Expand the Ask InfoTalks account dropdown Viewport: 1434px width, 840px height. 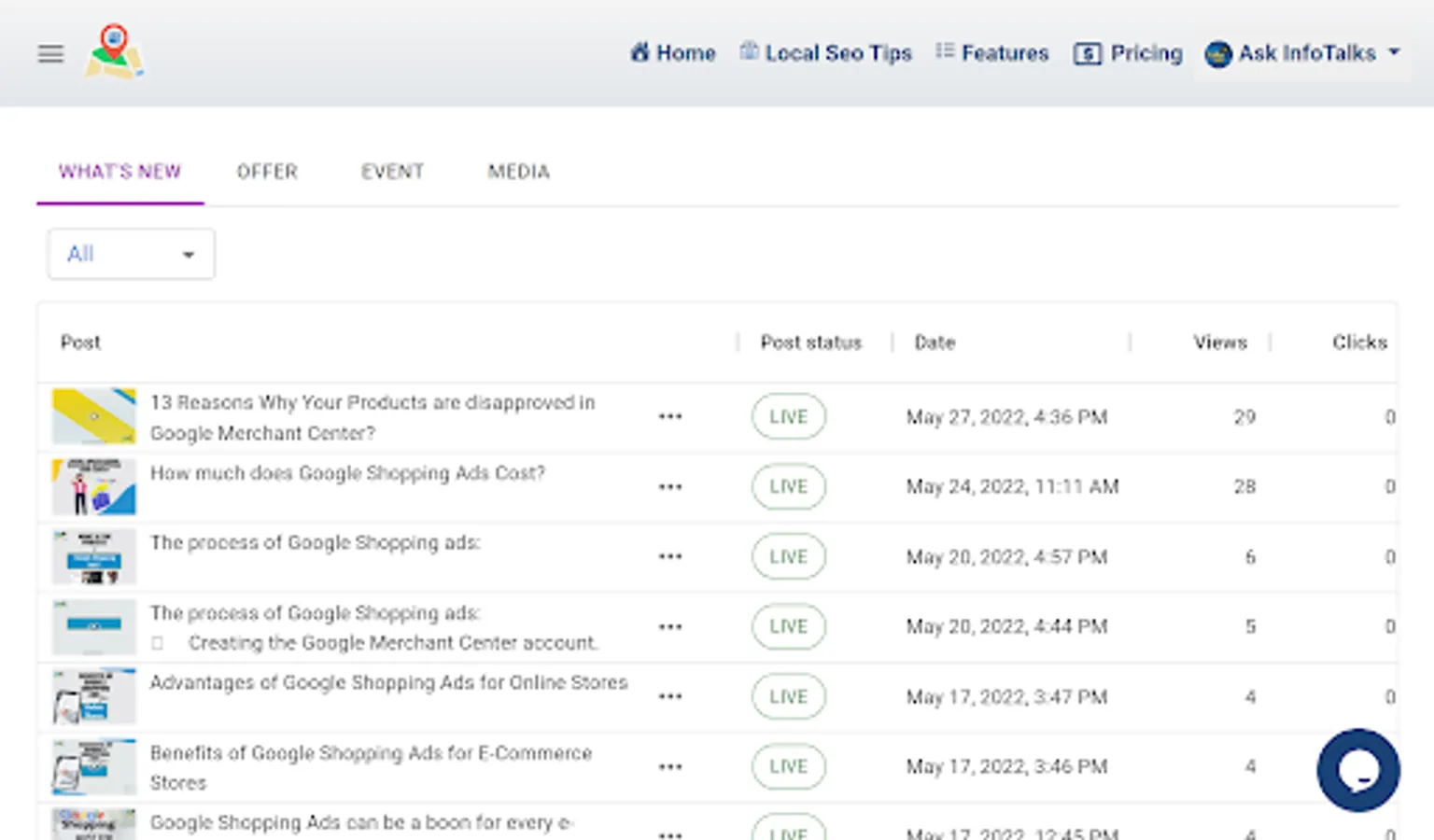(x=1302, y=53)
